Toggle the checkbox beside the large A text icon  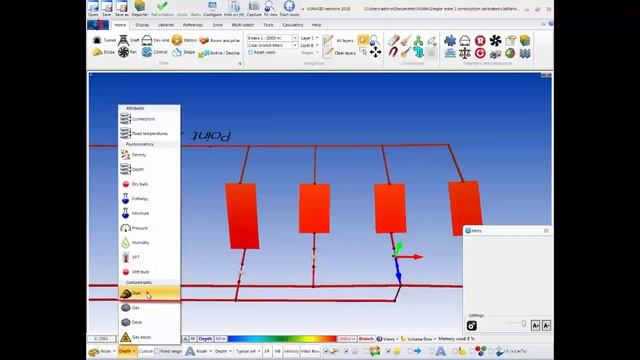click(432, 351)
